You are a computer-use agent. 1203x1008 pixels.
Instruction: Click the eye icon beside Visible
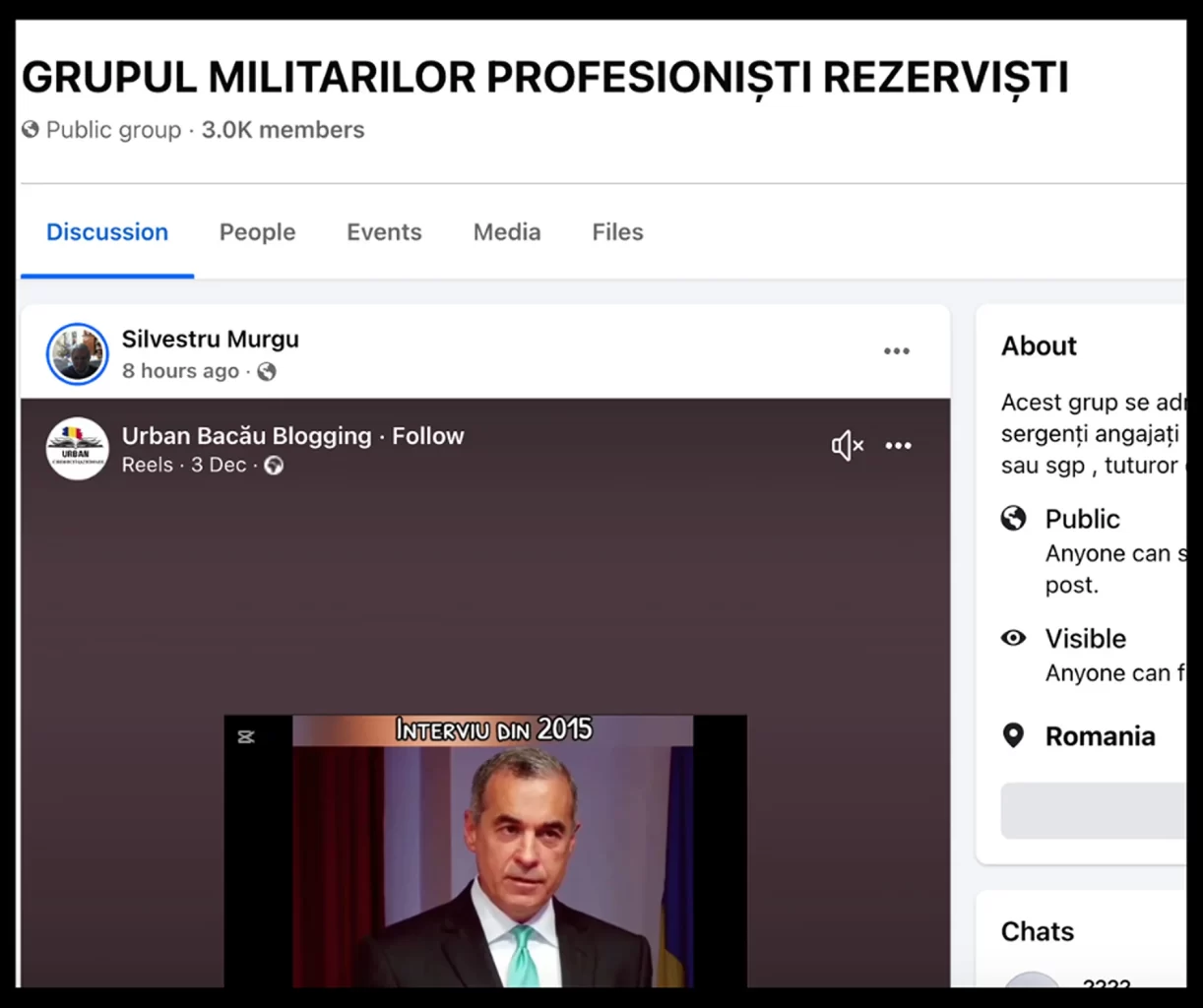coord(1013,638)
